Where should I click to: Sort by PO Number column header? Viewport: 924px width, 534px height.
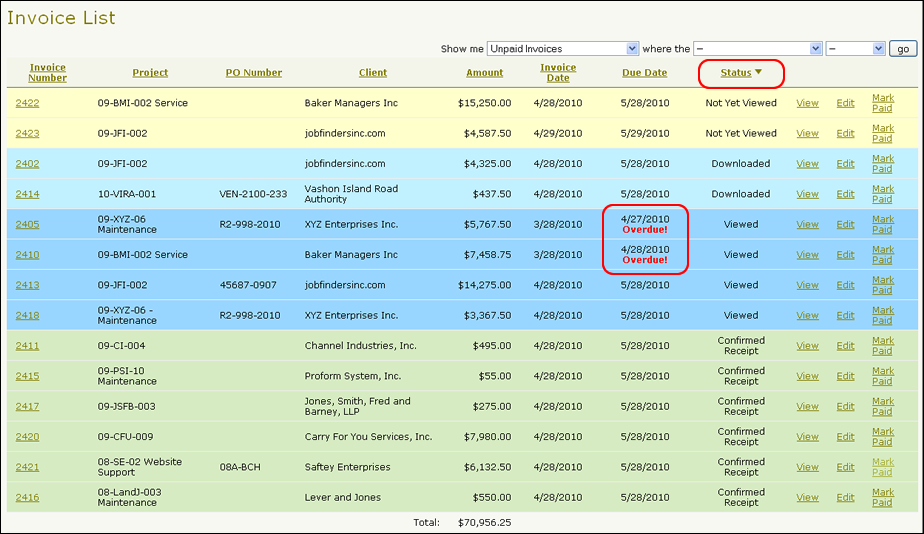pos(254,73)
